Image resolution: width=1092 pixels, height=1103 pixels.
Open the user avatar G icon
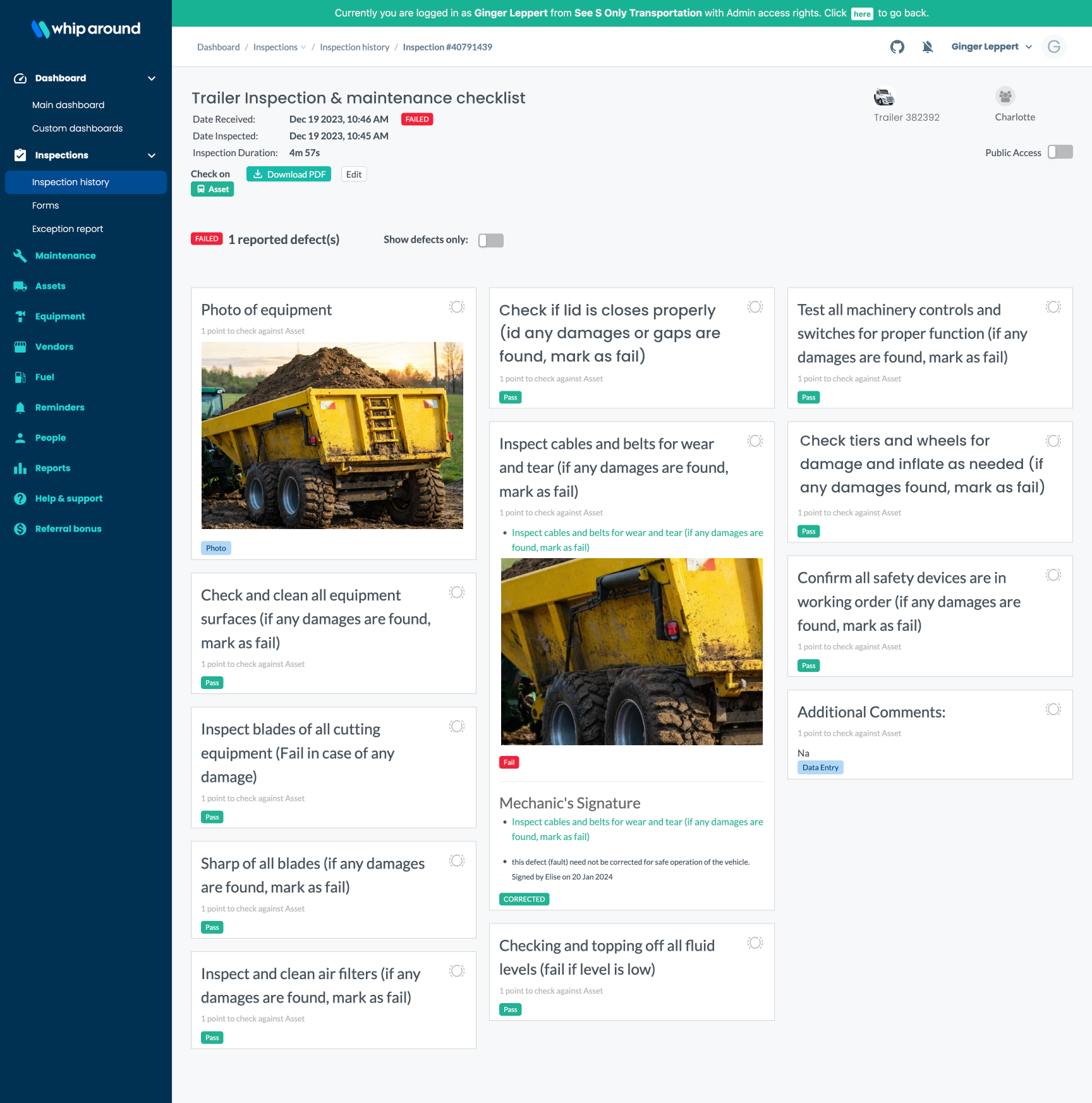[x=1054, y=47]
